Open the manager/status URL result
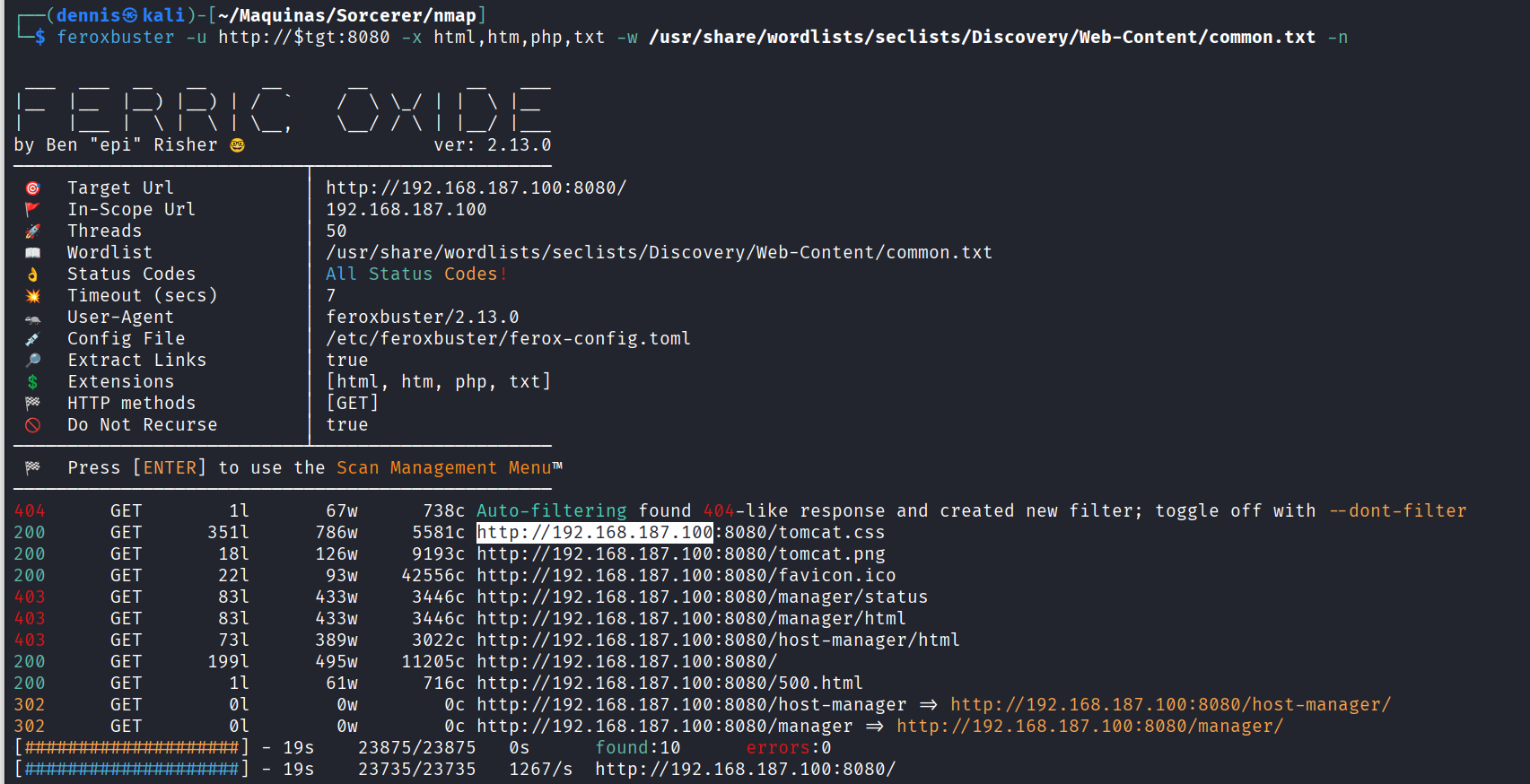 click(x=702, y=597)
